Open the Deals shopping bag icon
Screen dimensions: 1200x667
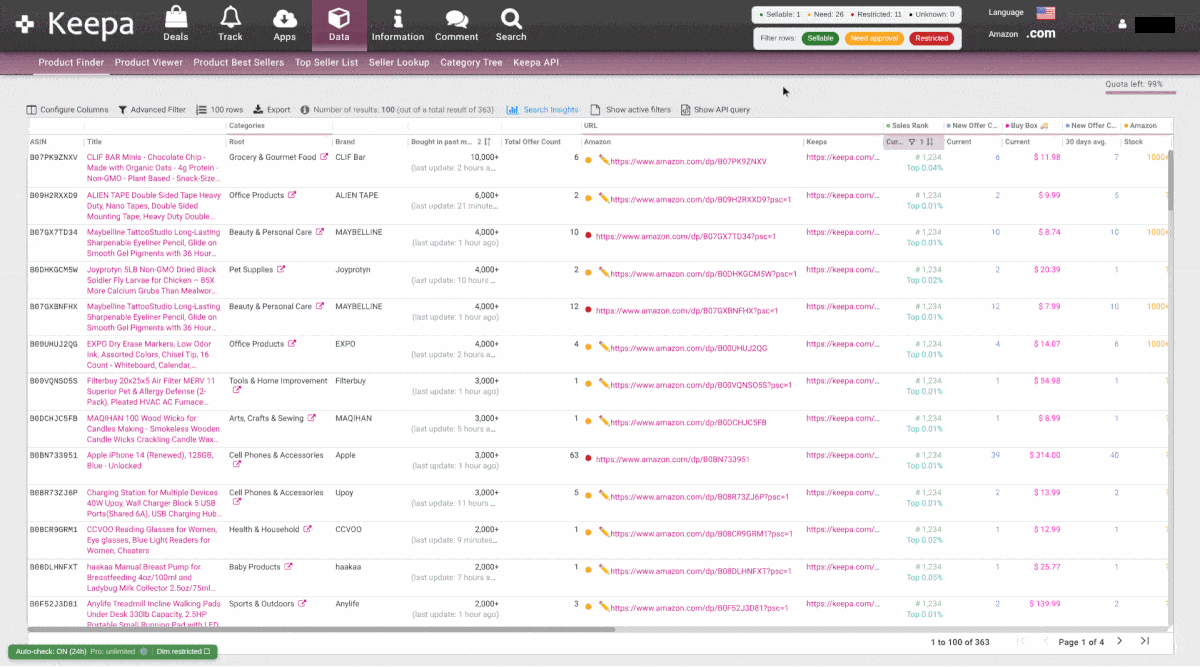coord(176,18)
